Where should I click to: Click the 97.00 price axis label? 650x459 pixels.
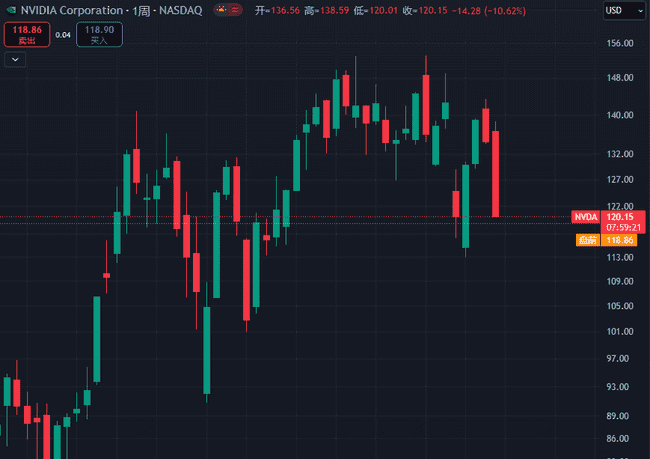pos(618,358)
